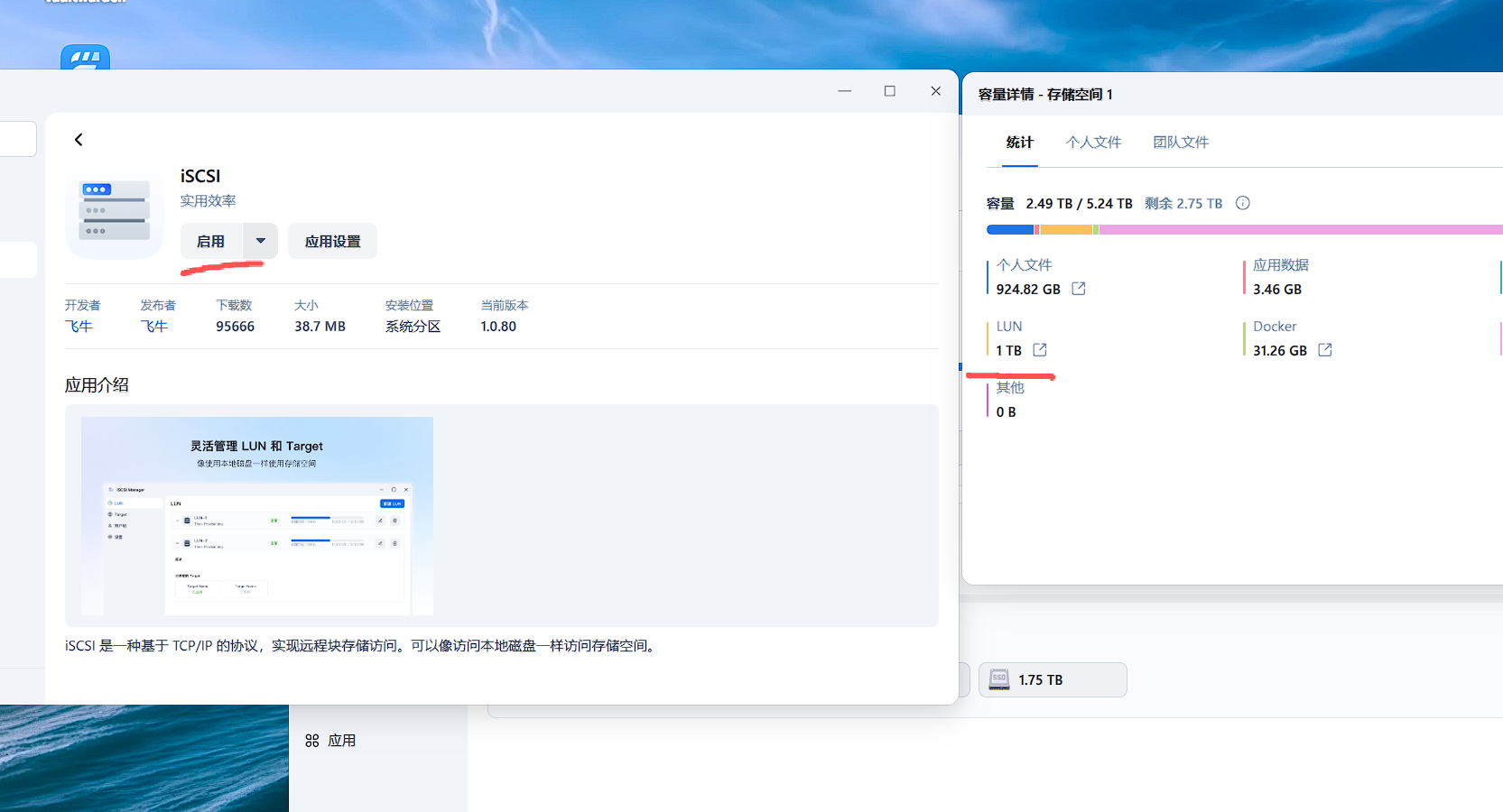Switch to the 个人文件 tab
This screenshot has height=812, width=1503.
[x=1093, y=143]
